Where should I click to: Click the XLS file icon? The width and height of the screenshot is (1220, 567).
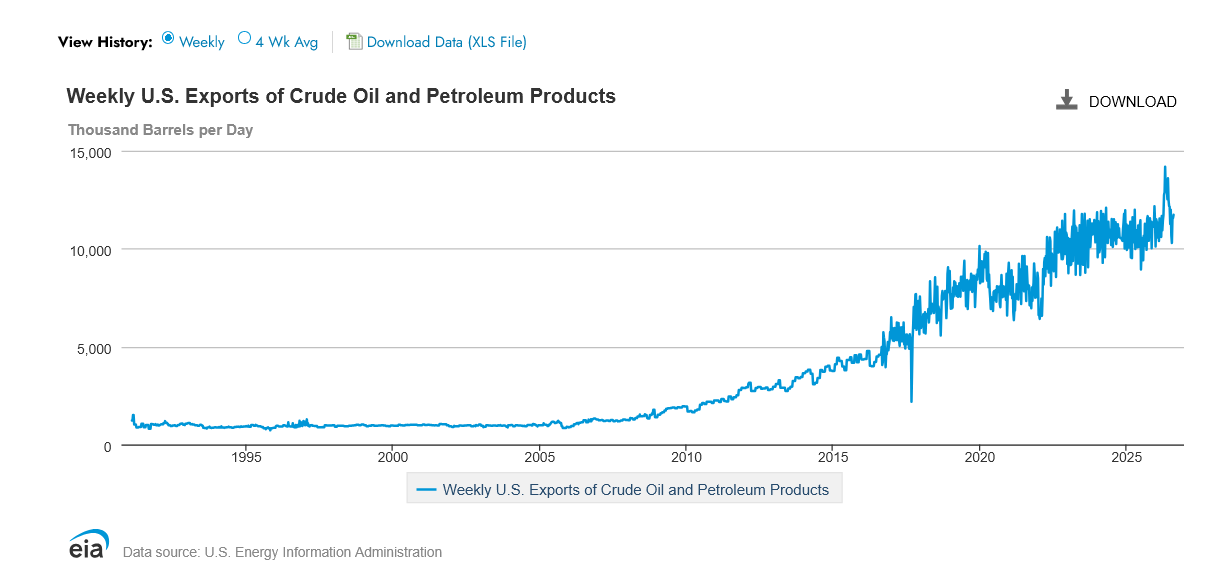pyautogui.click(x=354, y=41)
